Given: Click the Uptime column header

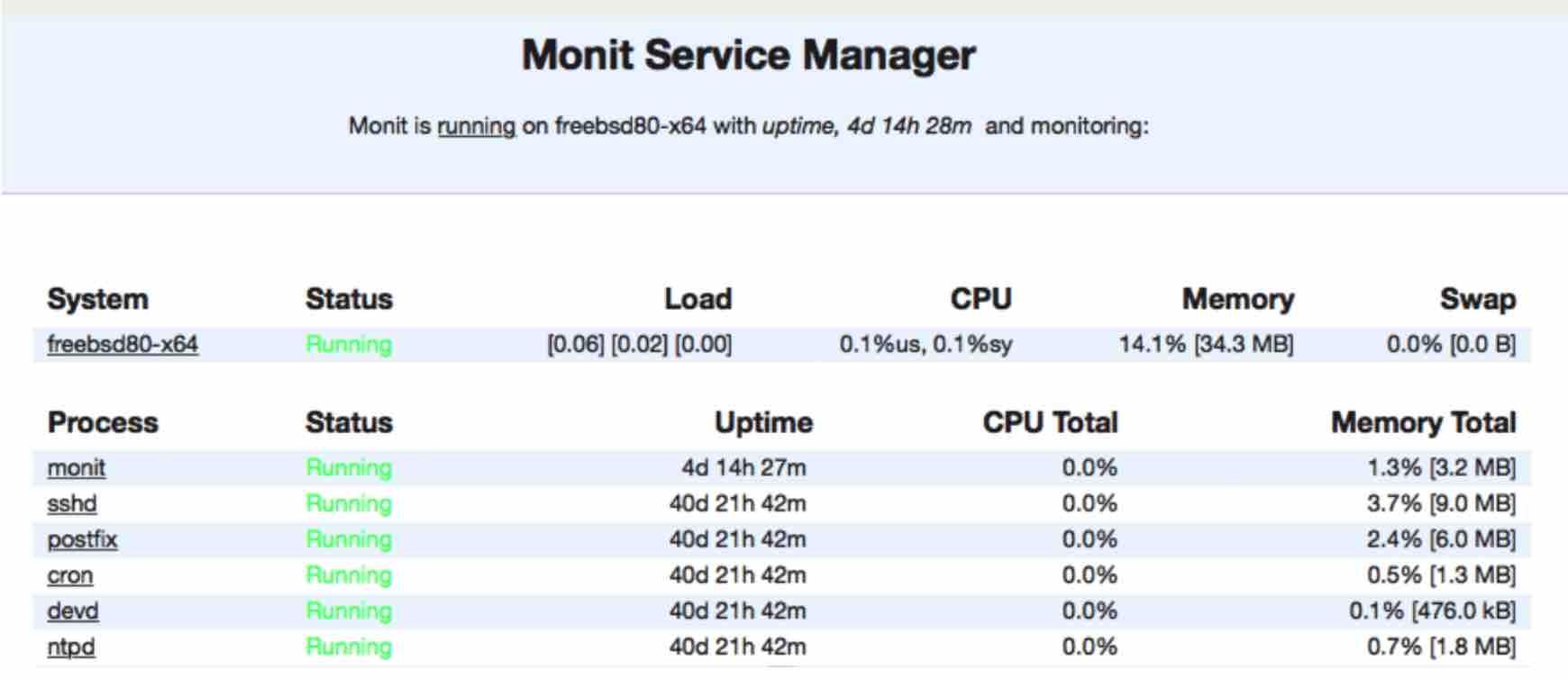Looking at the screenshot, I should click(x=763, y=422).
